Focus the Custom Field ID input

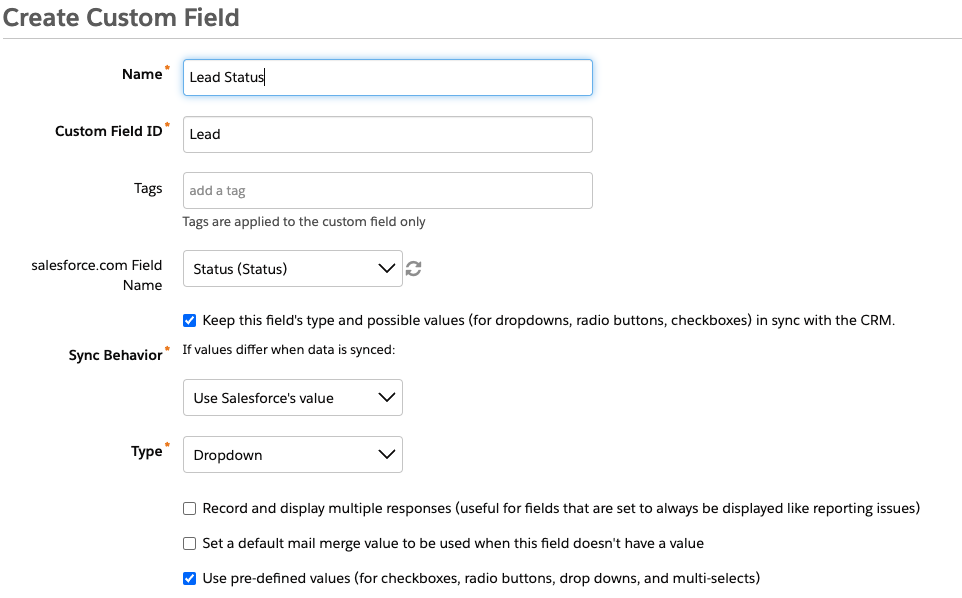pos(387,134)
